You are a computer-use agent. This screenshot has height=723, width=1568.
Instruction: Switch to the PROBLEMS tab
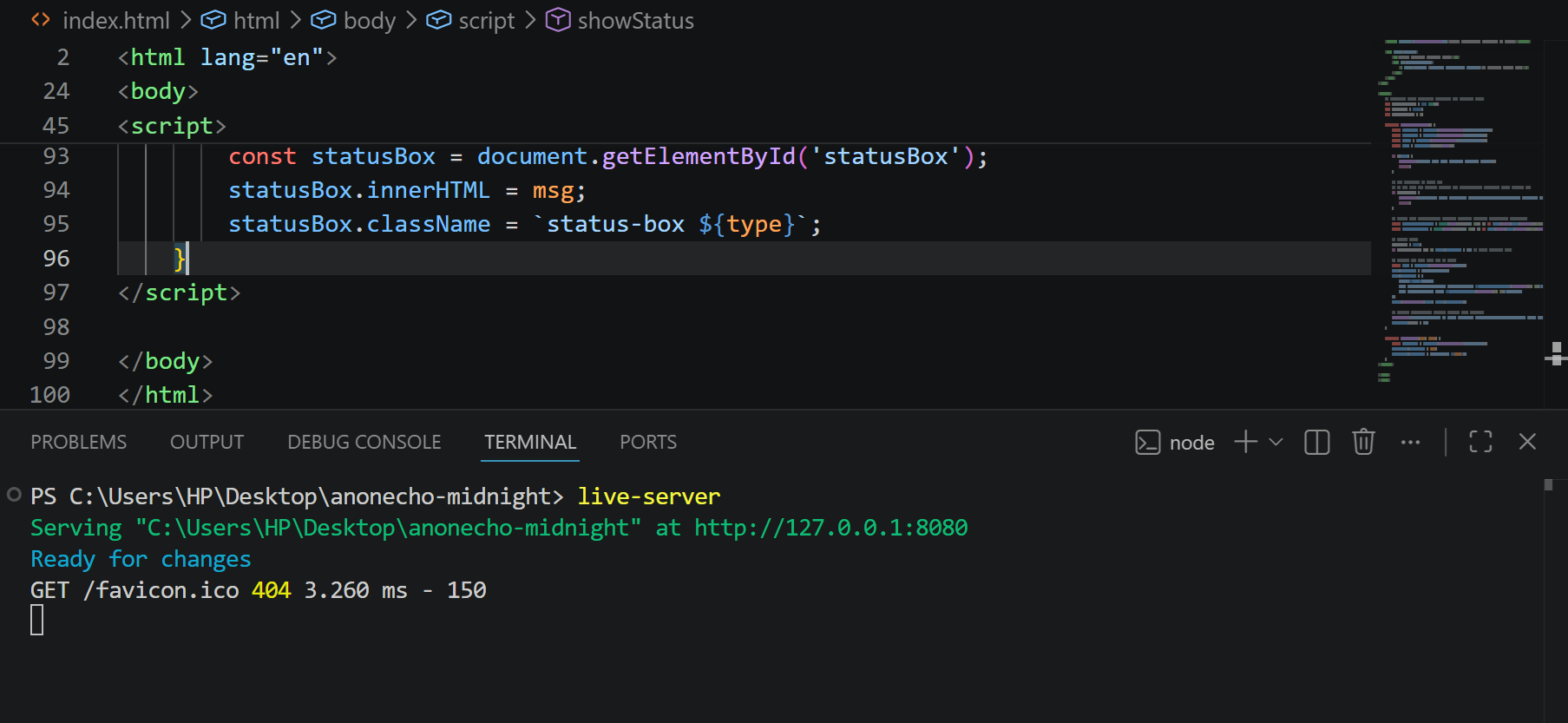click(x=79, y=442)
